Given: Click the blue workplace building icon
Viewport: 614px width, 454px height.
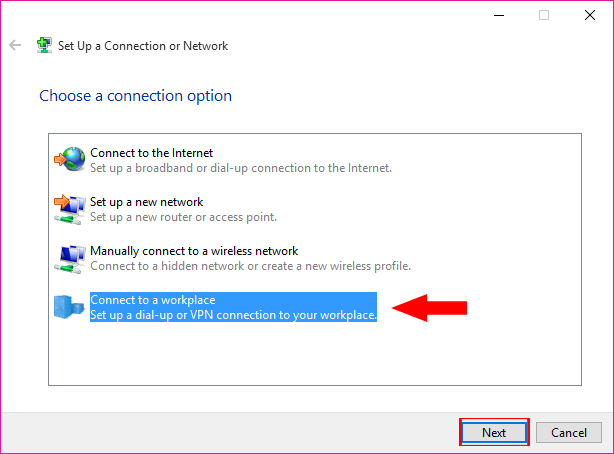Looking at the screenshot, I should (70, 307).
